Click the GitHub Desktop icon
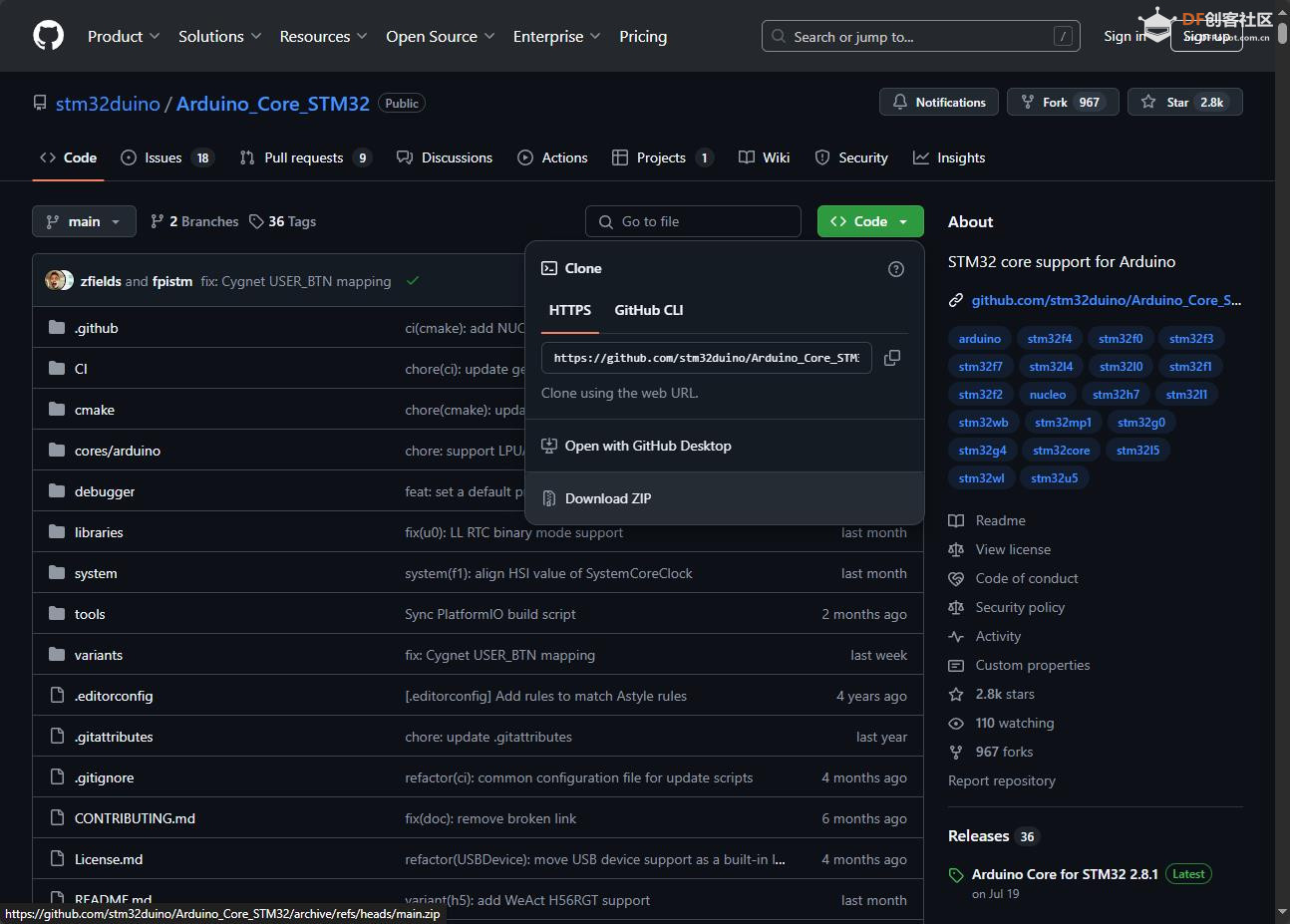Screen dimensions: 1290x924 (x=549, y=446)
